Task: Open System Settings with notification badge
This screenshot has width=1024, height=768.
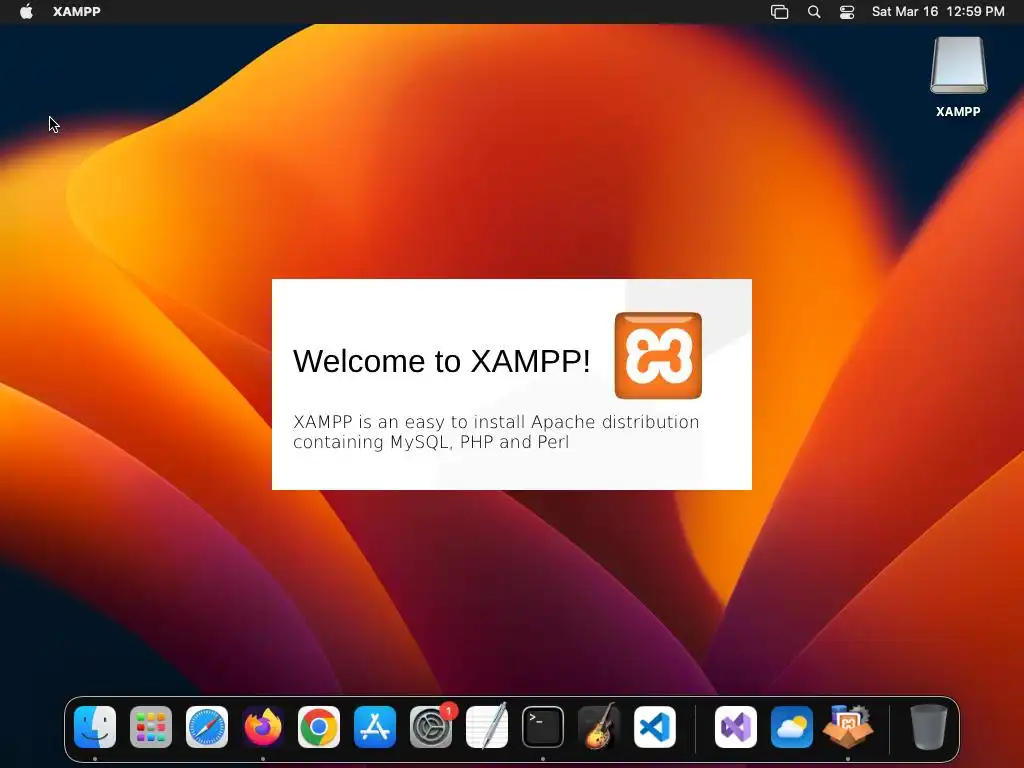Action: 431,727
